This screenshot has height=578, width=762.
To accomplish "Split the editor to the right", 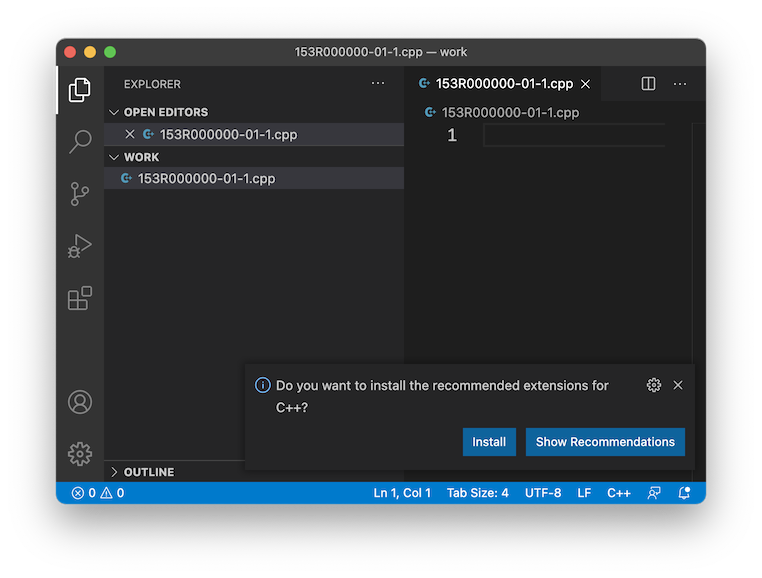I will tap(648, 84).
